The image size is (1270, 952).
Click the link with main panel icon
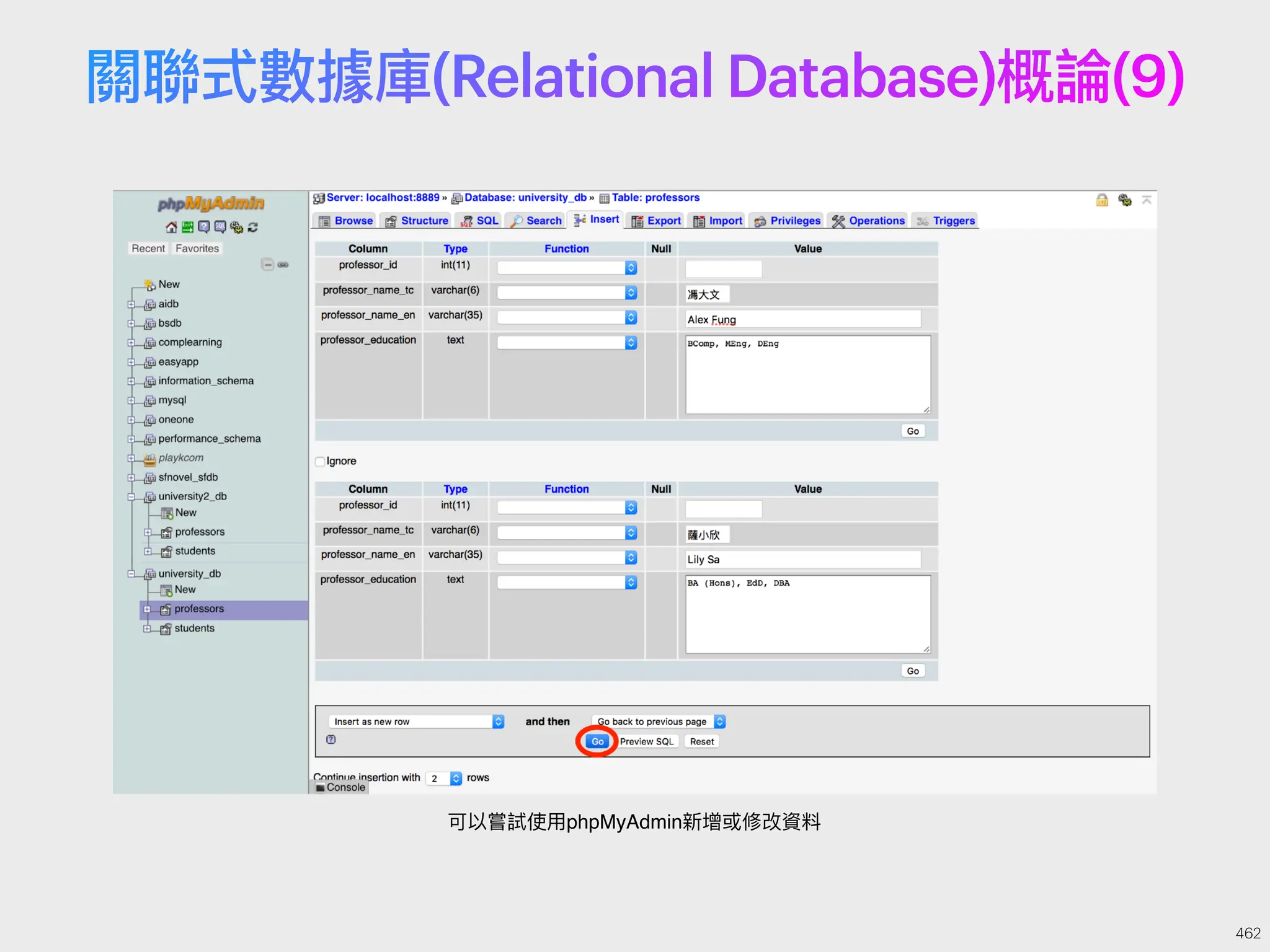283,265
